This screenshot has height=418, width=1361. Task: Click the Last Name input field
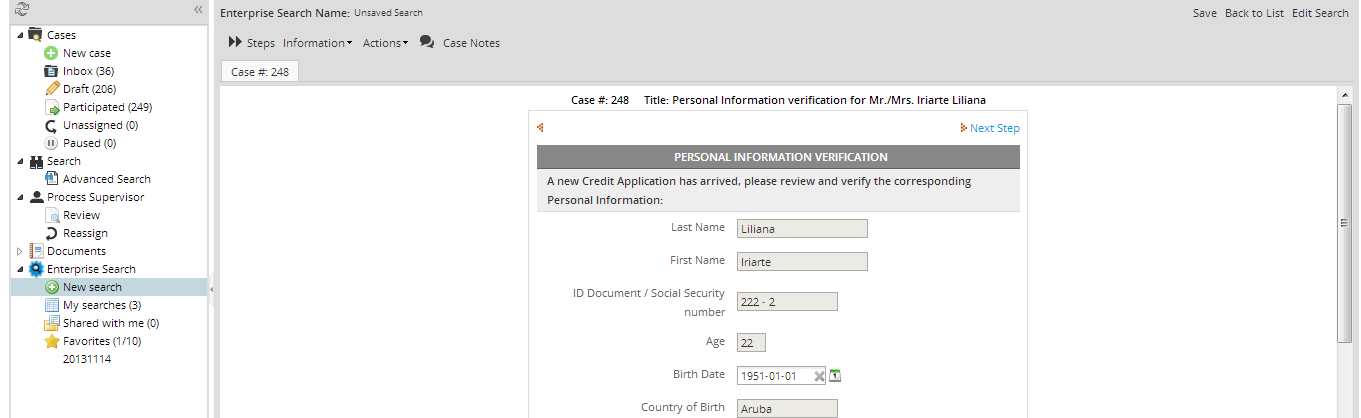point(801,228)
